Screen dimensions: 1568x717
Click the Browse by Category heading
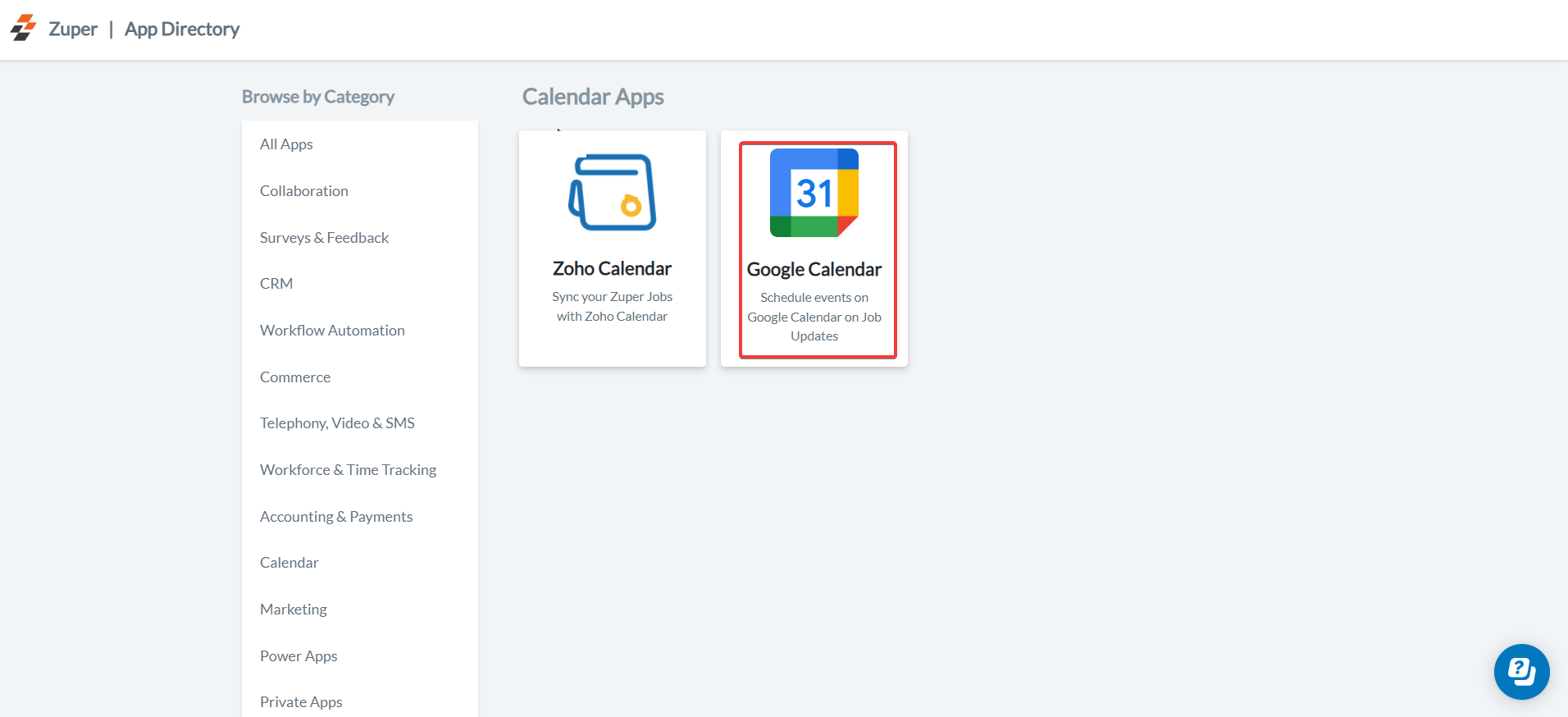(x=318, y=97)
